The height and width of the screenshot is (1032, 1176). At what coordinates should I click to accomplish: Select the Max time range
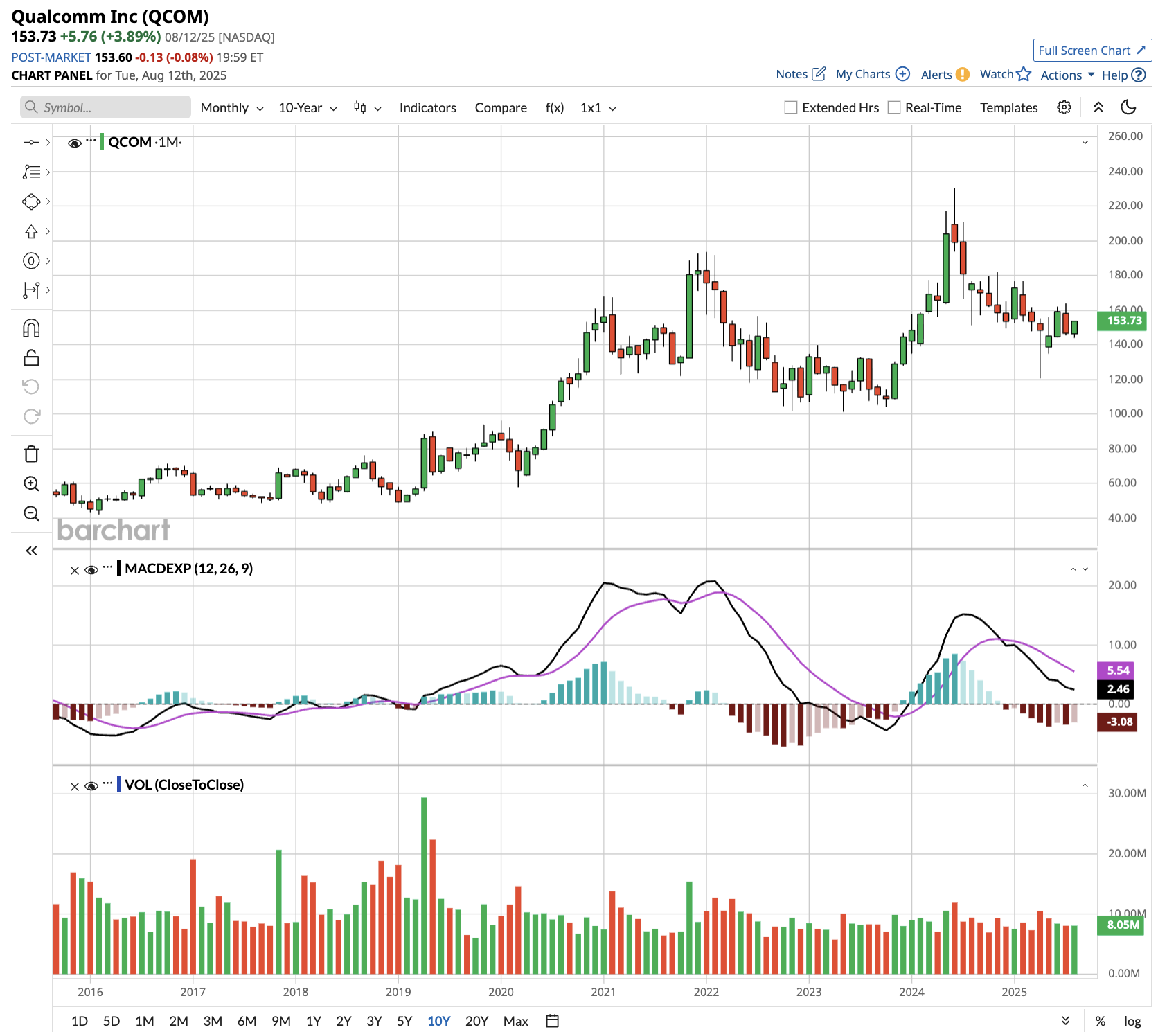(x=516, y=1021)
